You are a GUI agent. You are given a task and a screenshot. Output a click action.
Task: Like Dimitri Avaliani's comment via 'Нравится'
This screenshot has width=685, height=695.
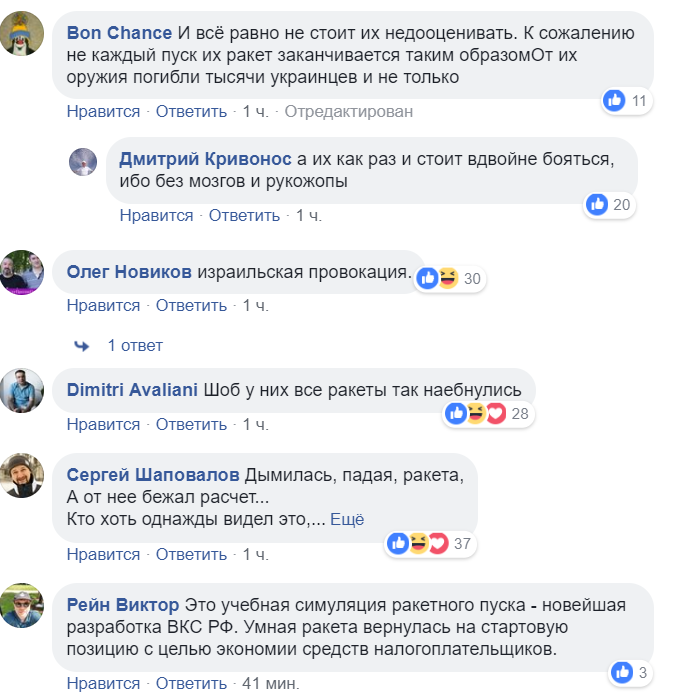[103, 425]
